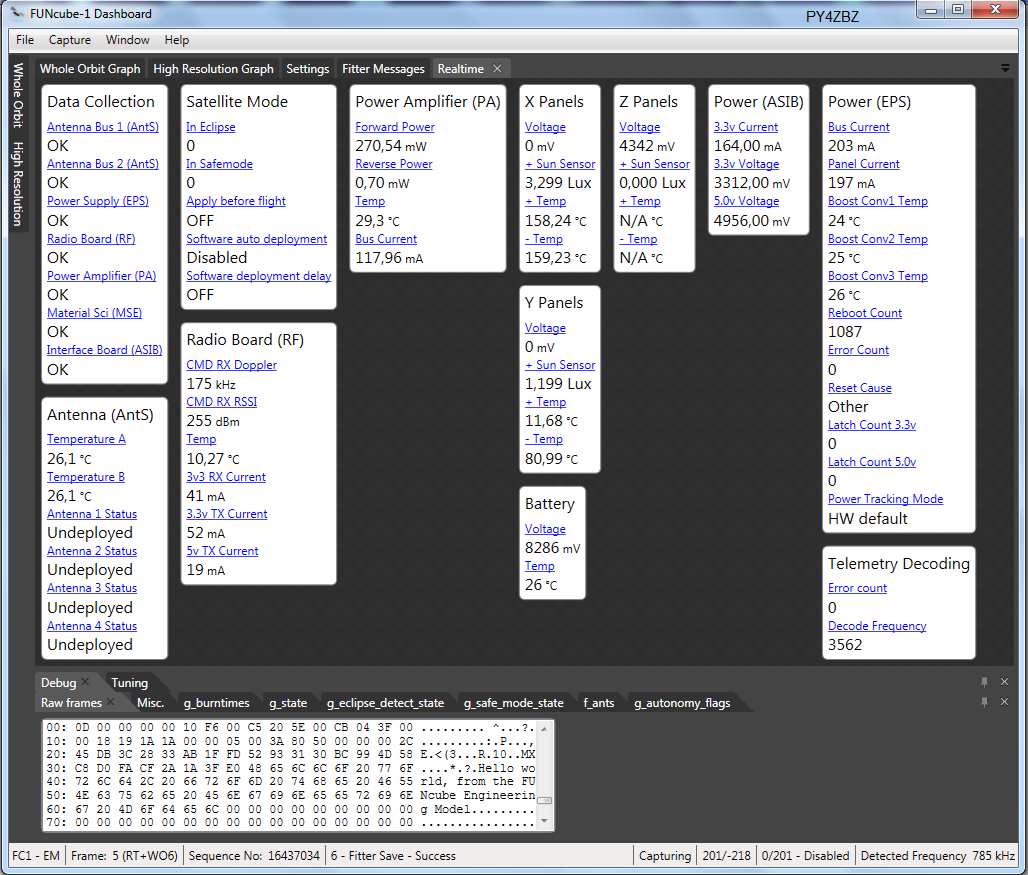Close the Raw frames panel row with X
1028x875 pixels.
(x=1004, y=703)
